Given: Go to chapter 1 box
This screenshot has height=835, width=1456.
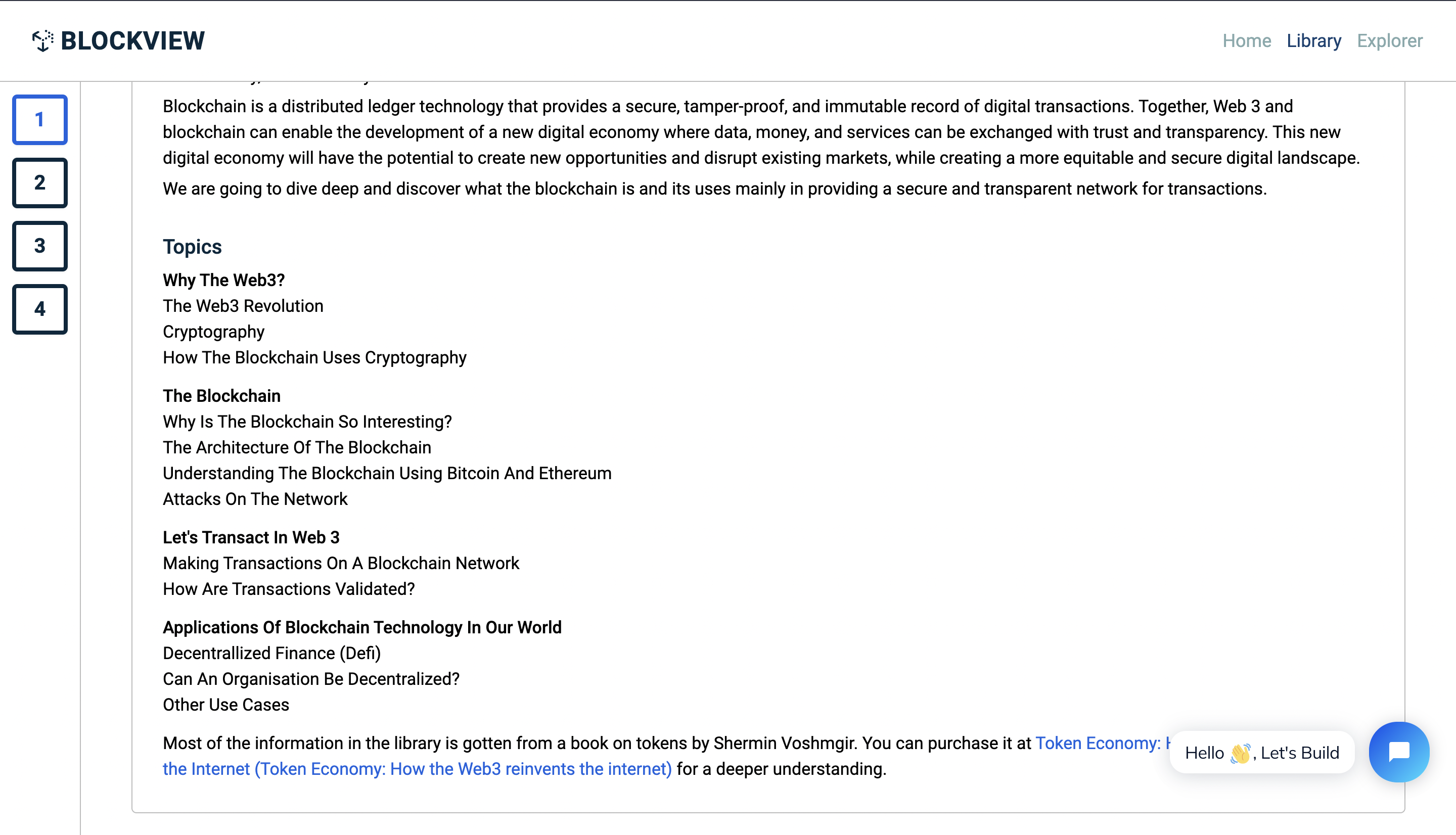Looking at the screenshot, I should tap(39, 119).
